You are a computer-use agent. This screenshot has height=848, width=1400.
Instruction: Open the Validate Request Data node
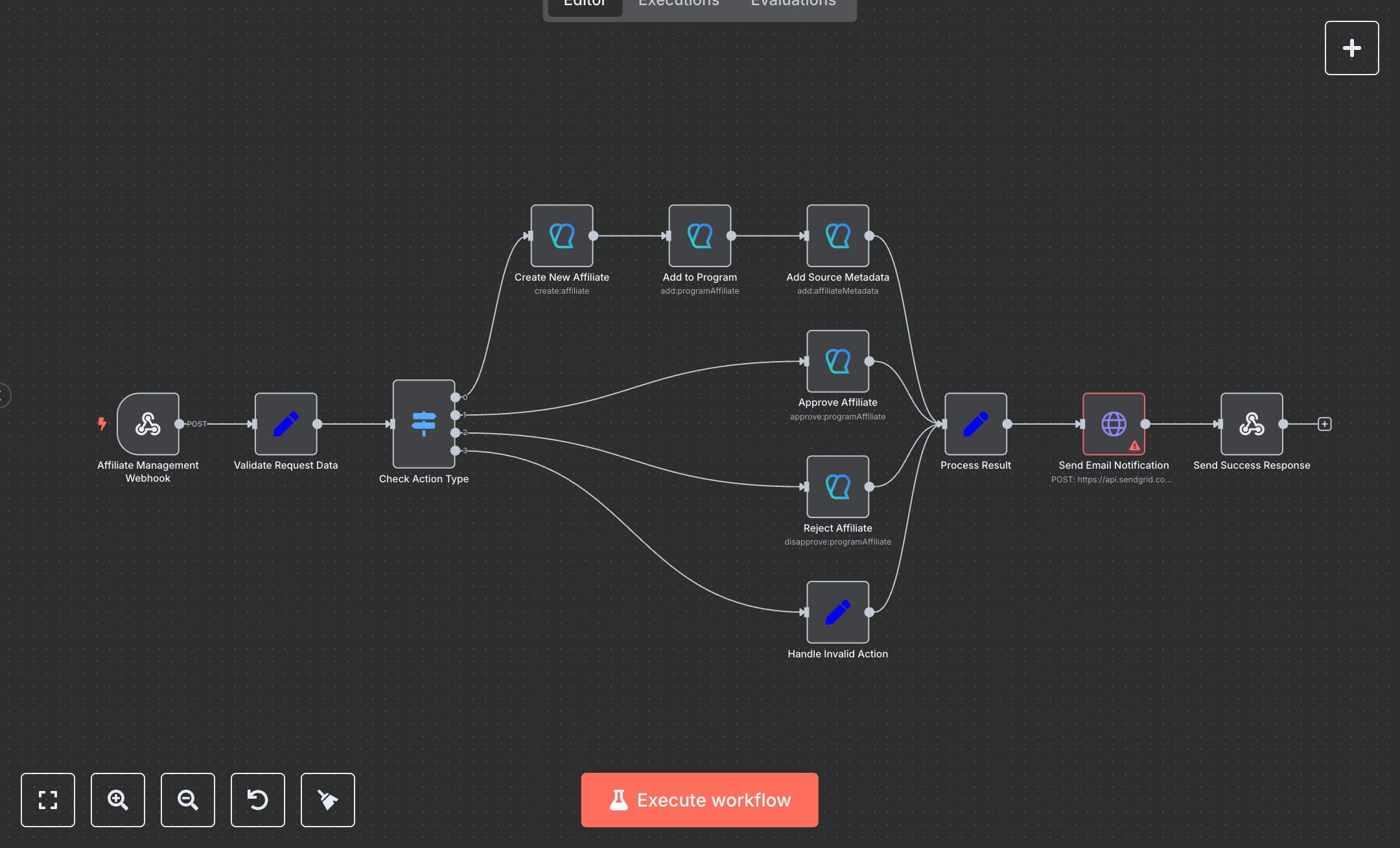click(286, 425)
